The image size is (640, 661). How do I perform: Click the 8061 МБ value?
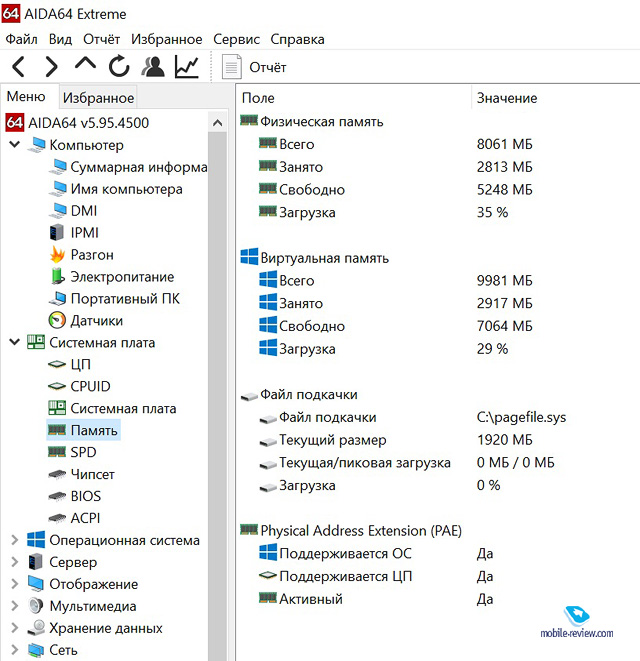[x=504, y=144]
